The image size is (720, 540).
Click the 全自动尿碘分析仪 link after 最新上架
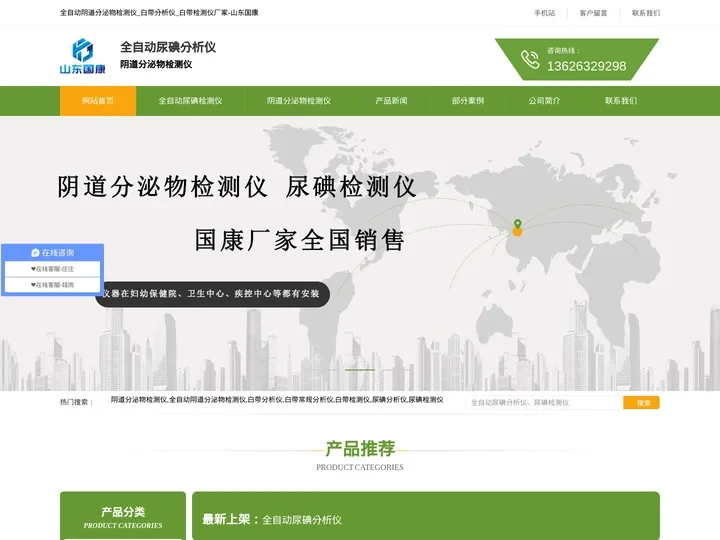pyautogui.click(x=302, y=520)
